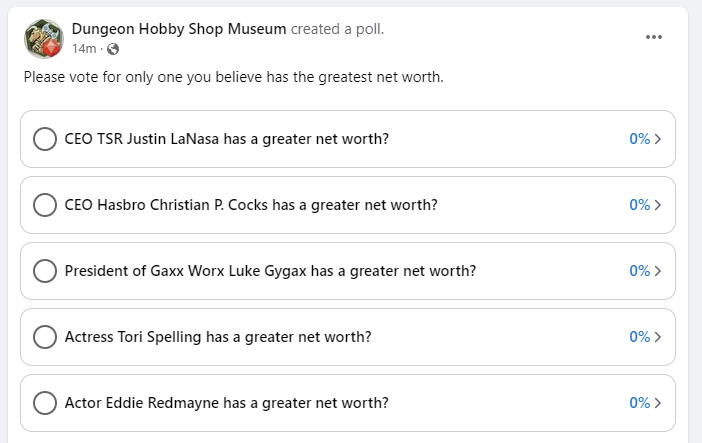Click the 0% result for Justin LaNasa
The height and width of the screenshot is (443, 702).
(639, 139)
